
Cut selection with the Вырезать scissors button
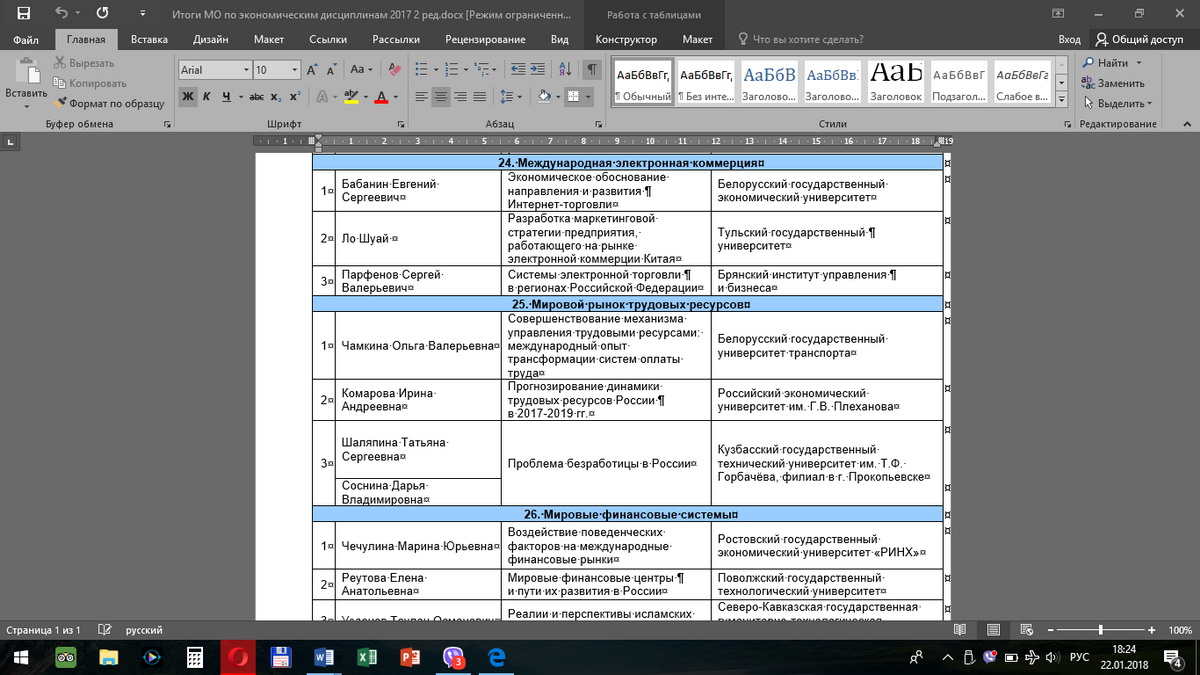click(x=84, y=63)
